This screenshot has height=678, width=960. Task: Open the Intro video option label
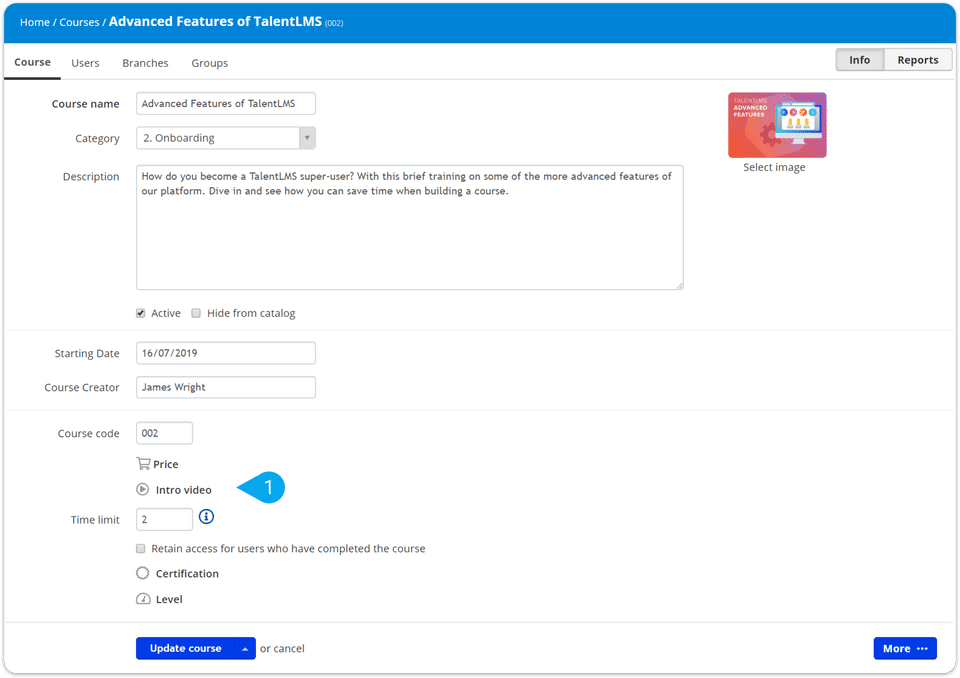tap(184, 490)
